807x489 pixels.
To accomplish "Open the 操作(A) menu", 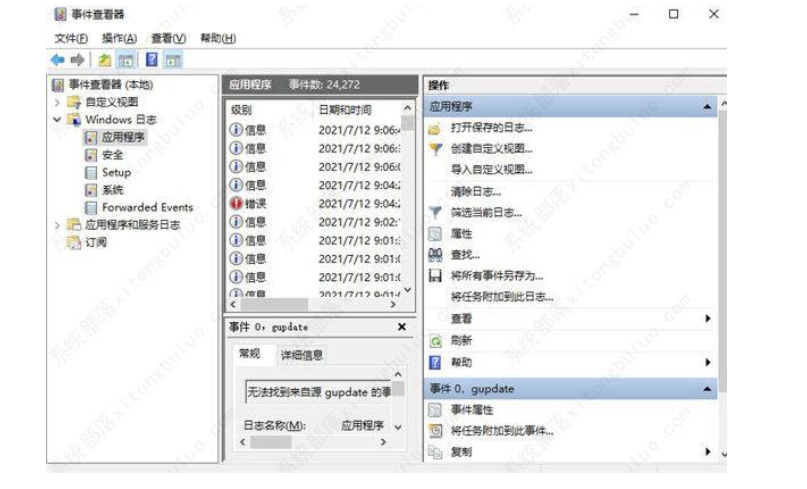I will pos(119,38).
